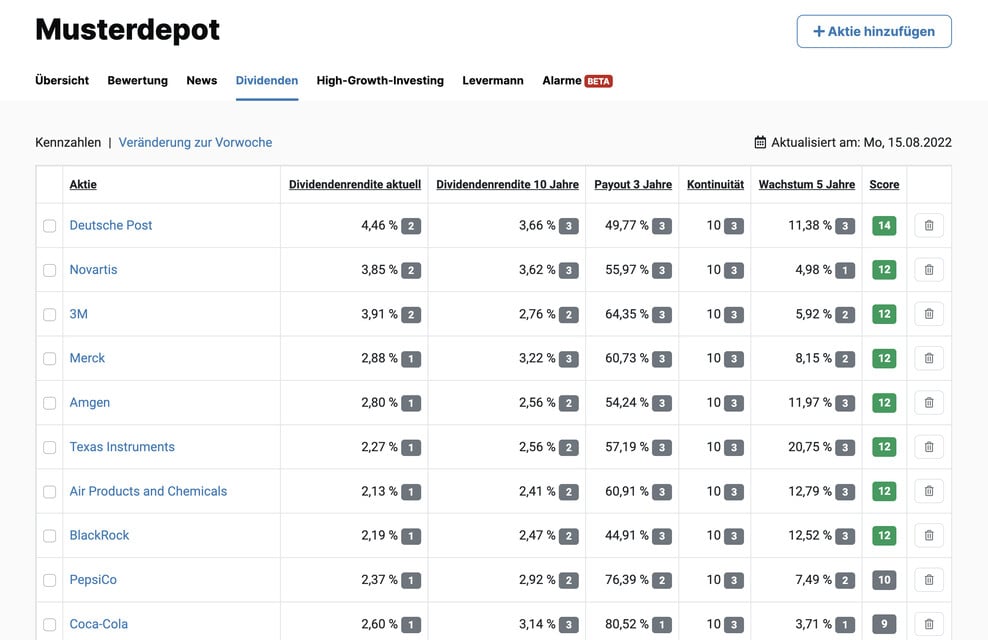Sort by the Kontinuität column
Screen dimensions: 988x640
pyautogui.click(x=715, y=185)
